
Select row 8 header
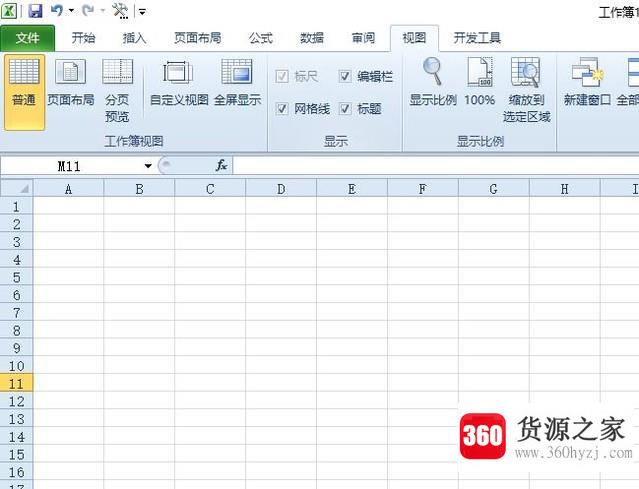tap(16, 330)
